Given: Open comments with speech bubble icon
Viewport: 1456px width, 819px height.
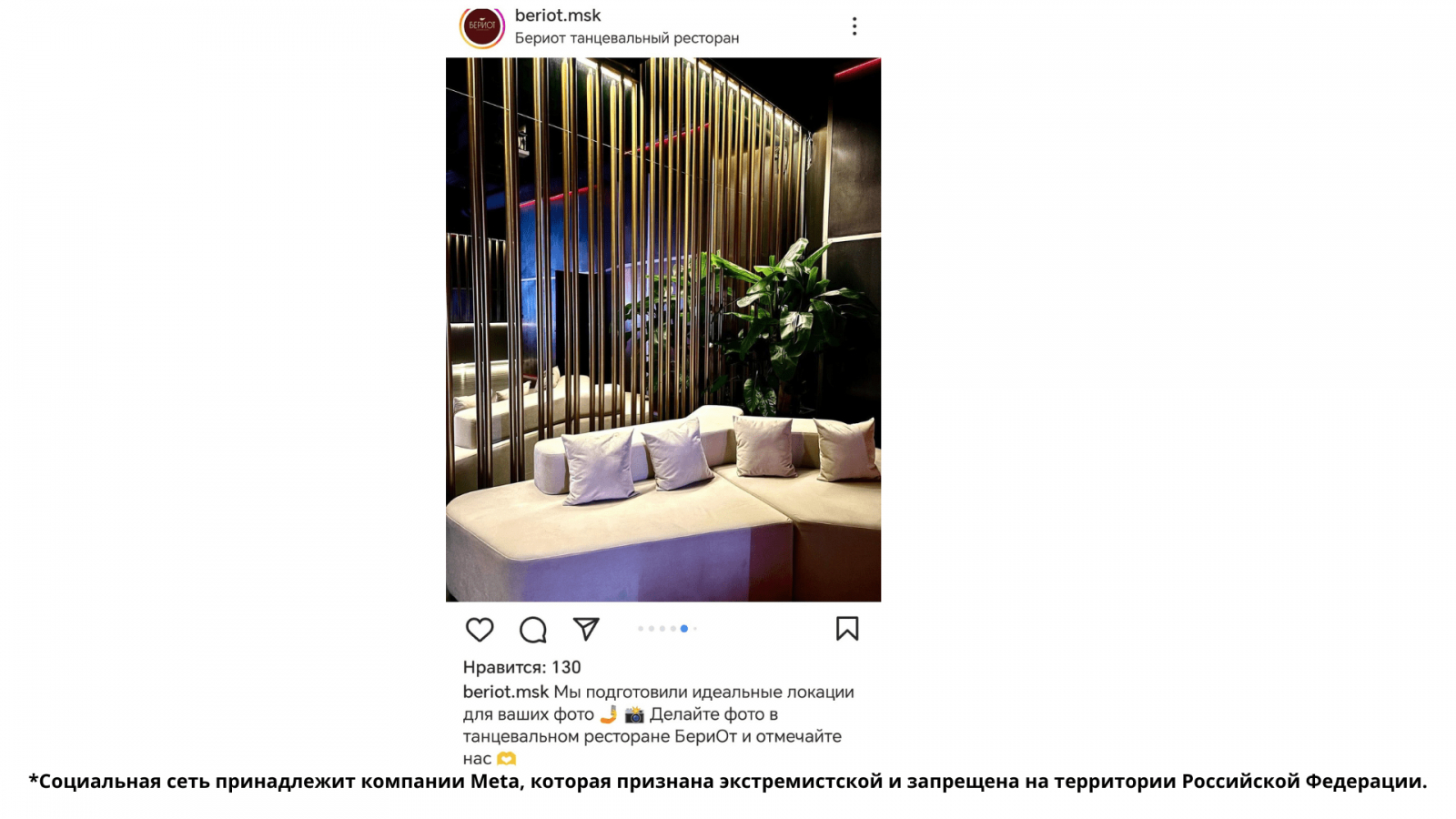Looking at the screenshot, I should (x=532, y=629).
